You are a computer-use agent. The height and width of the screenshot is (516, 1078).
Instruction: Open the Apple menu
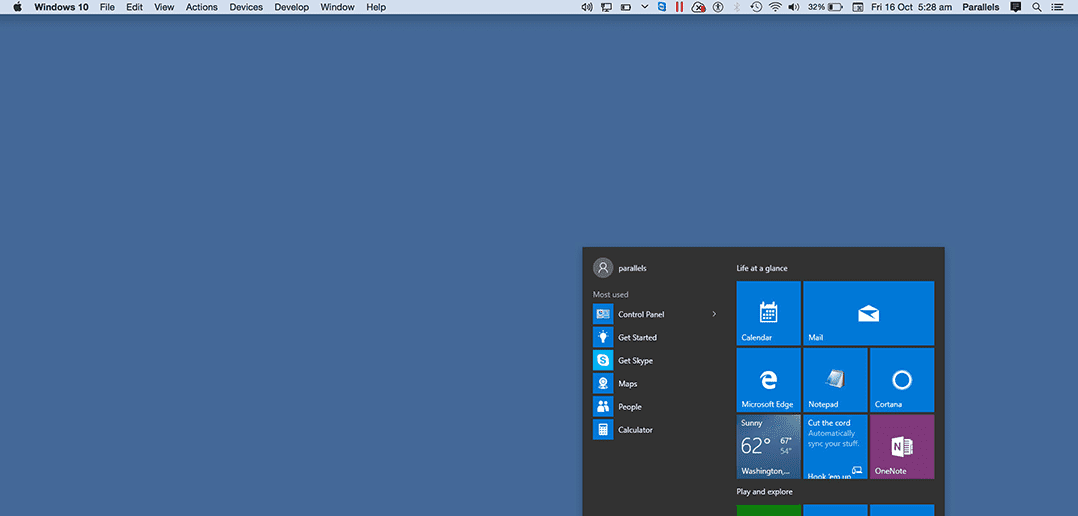(x=17, y=7)
